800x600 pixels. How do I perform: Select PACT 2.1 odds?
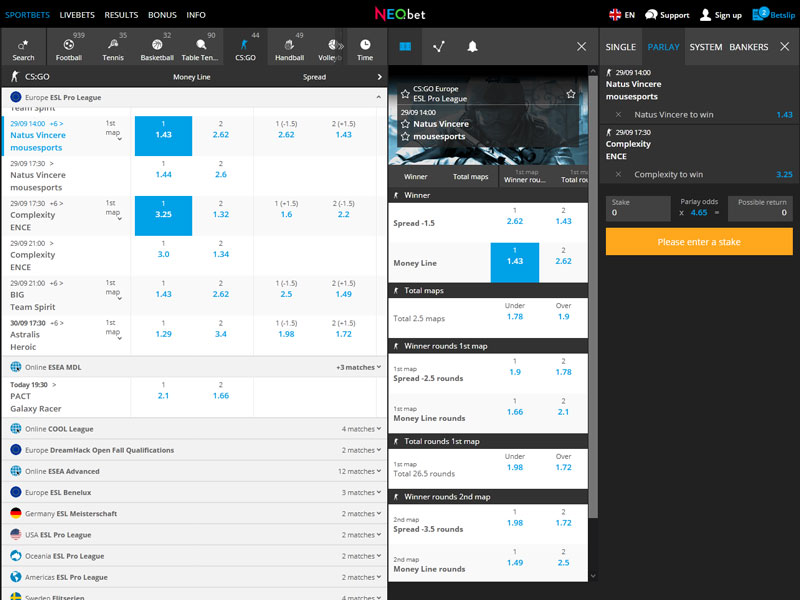coord(163,396)
